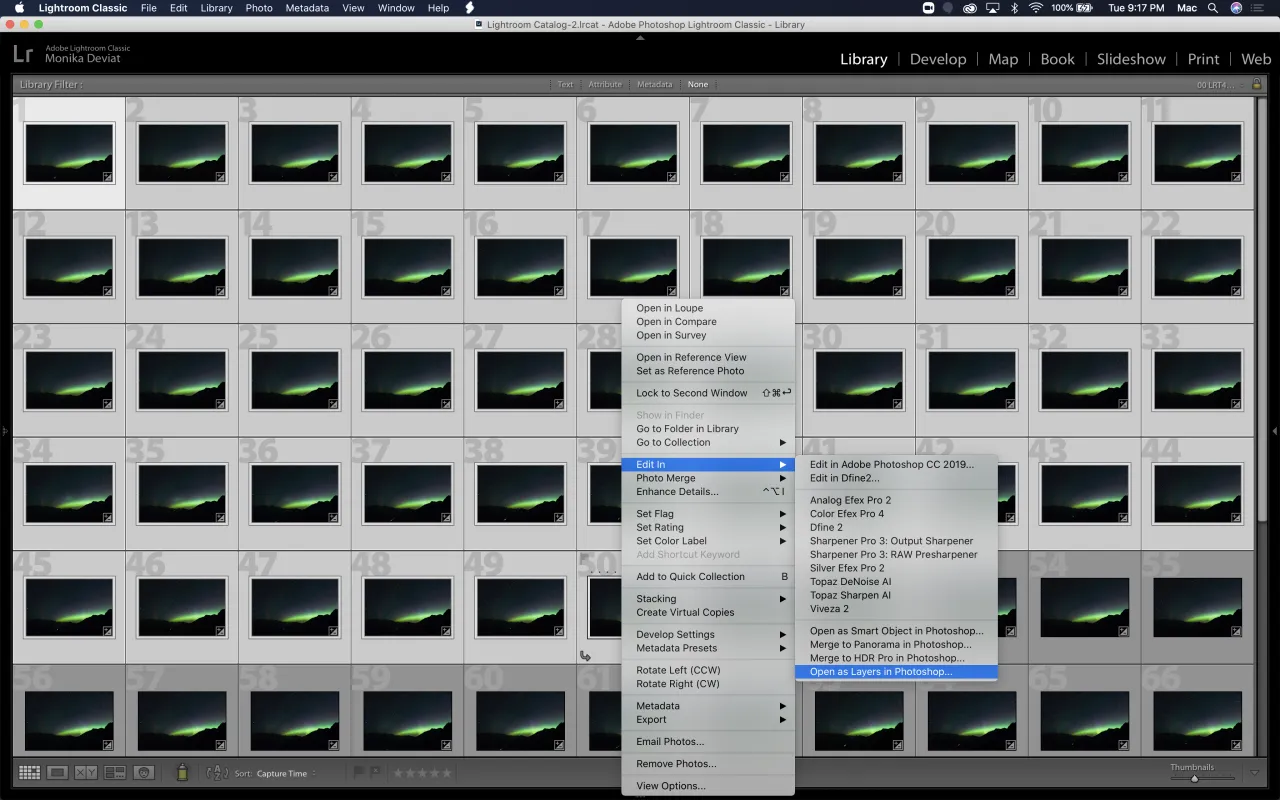Select the Grid view icon
Screen dimensions: 1280x800
click(x=29, y=772)
